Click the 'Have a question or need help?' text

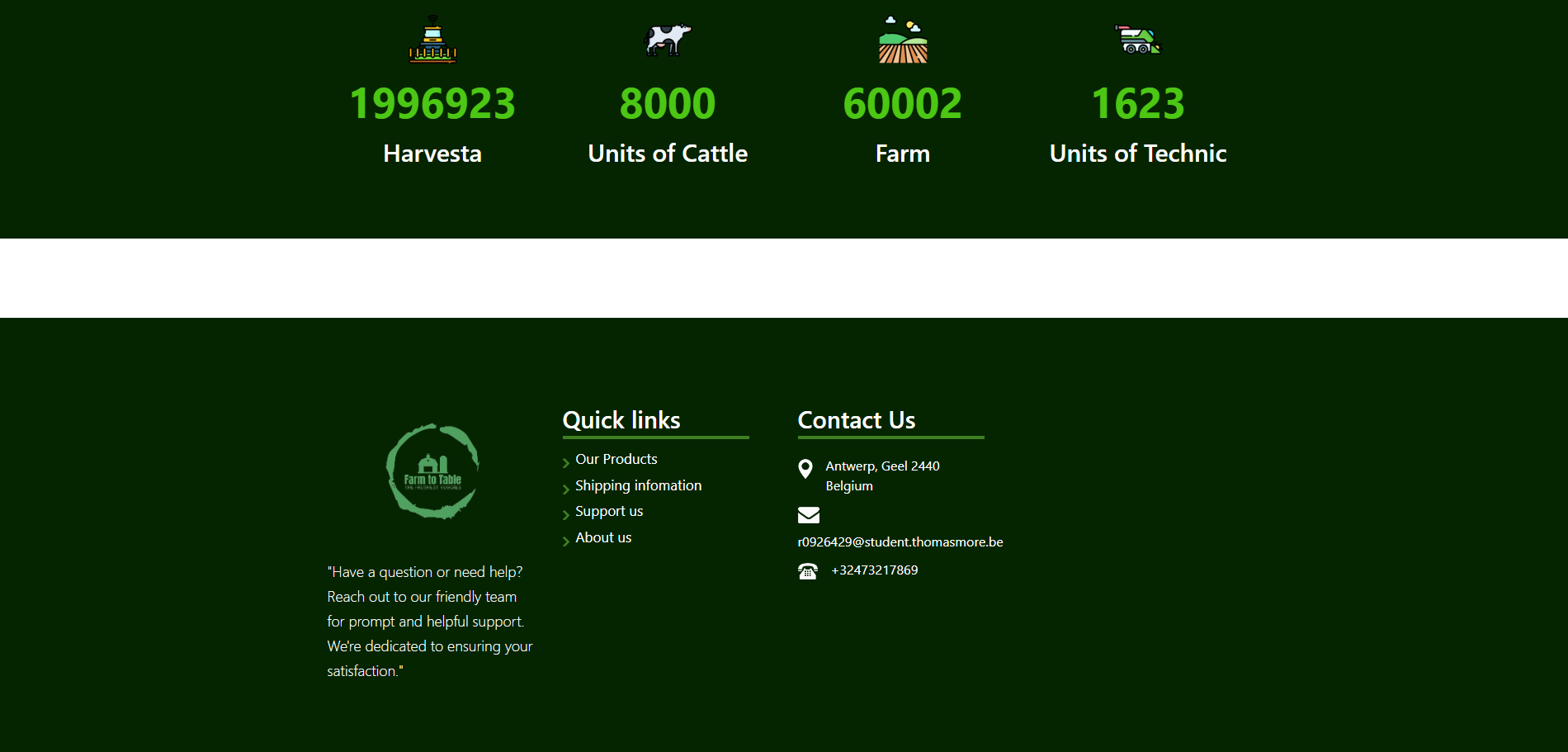[x=425, y=572]
